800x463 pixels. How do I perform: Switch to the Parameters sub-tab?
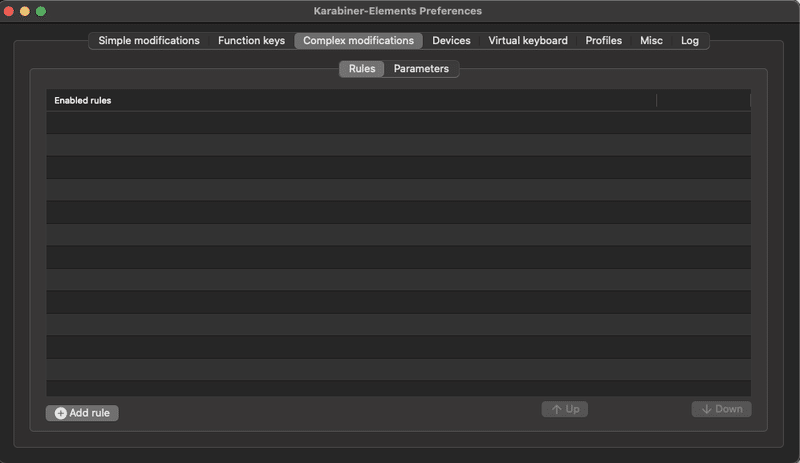click(x=421, y=69)
